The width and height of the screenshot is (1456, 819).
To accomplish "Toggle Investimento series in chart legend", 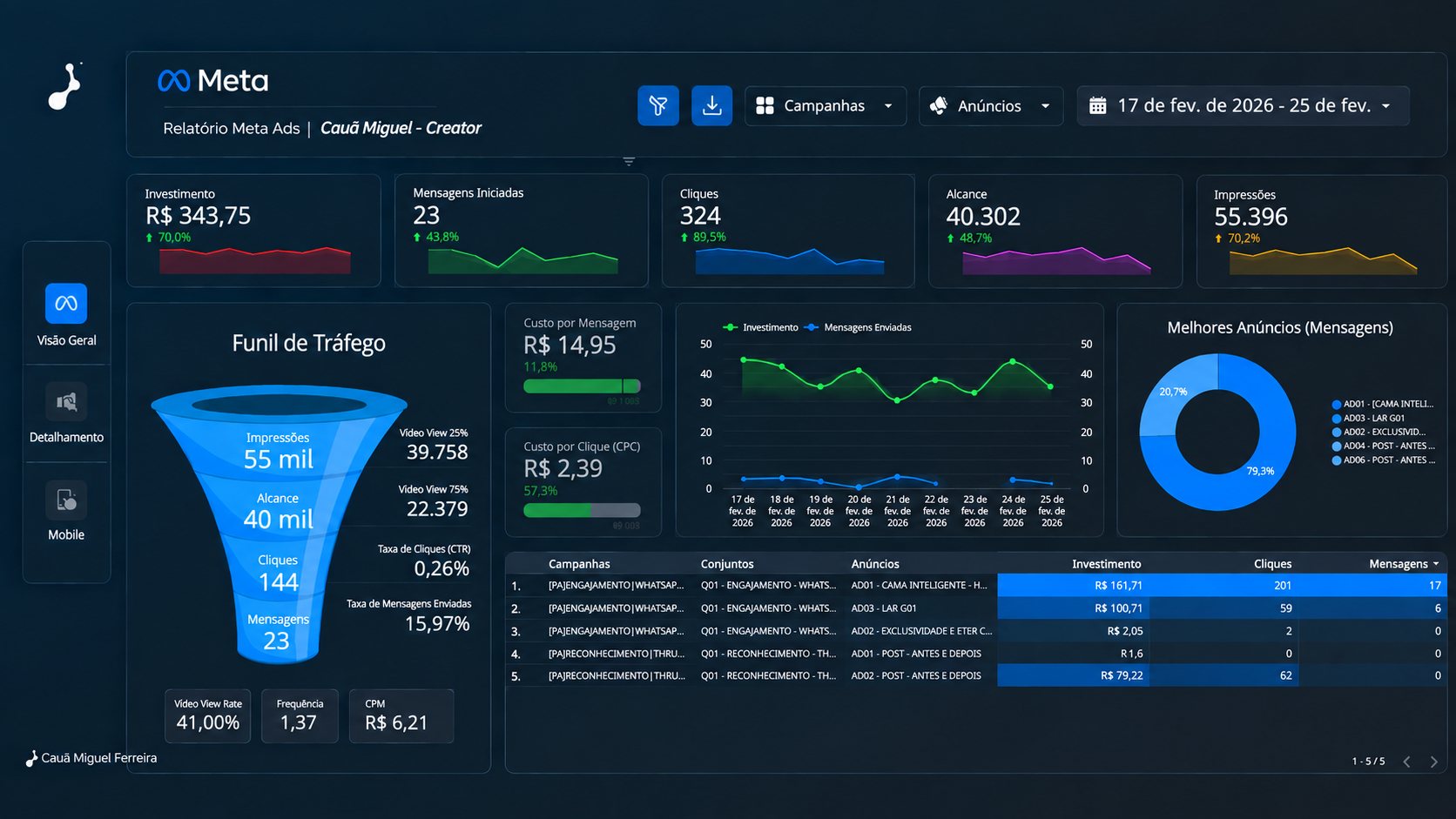I will coord(761,327).
